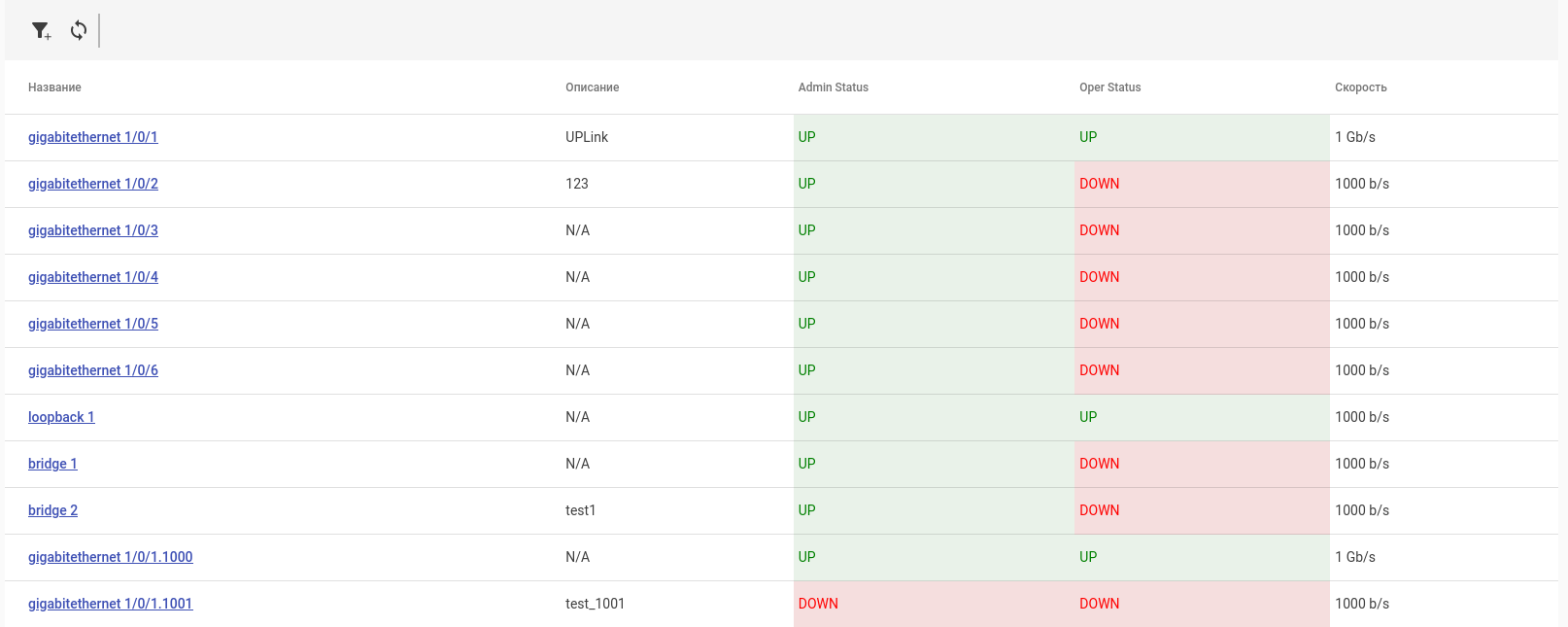Sort by the Название column header
The height and width of the screenshot is (627, 1568).
click(54, 87)
